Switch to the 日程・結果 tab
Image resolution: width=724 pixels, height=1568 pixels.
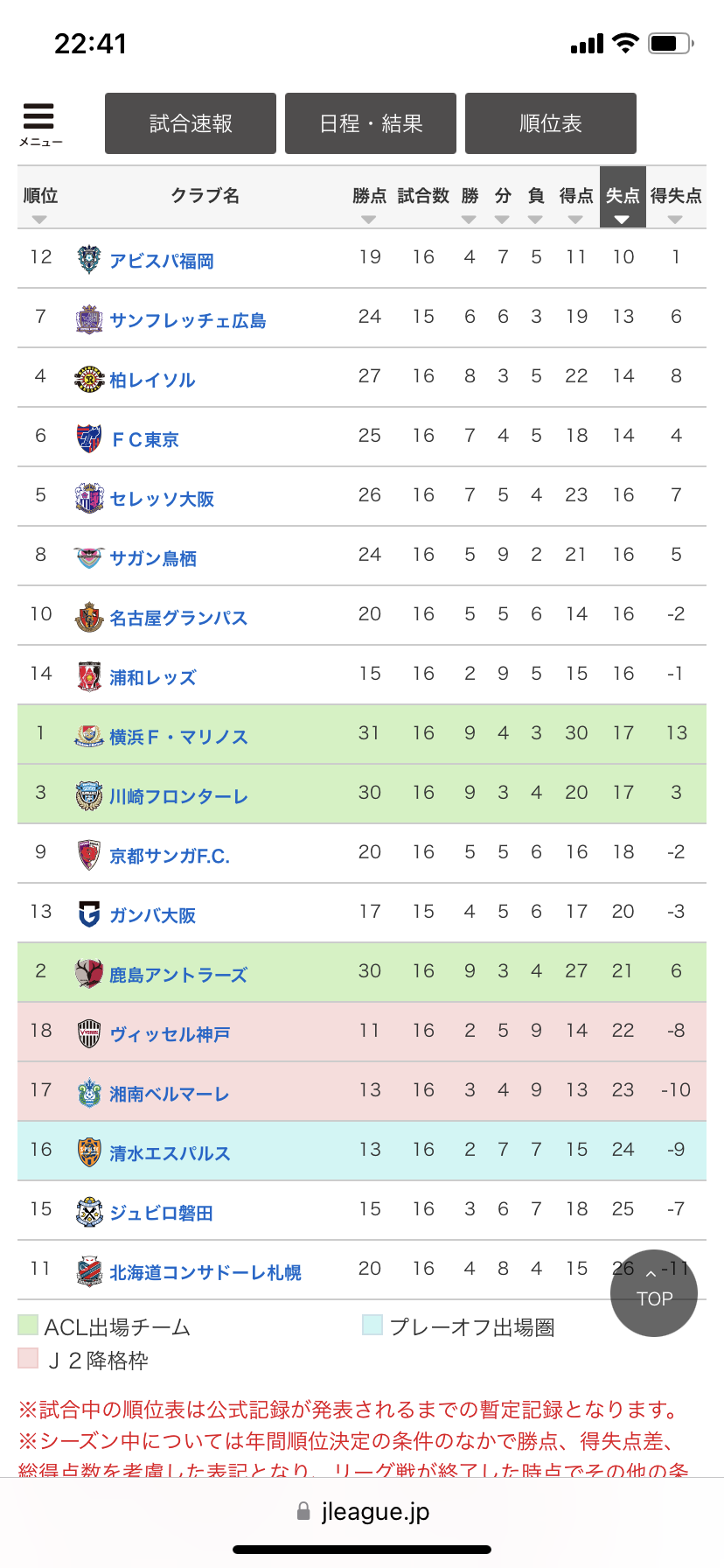coord(371,123)
